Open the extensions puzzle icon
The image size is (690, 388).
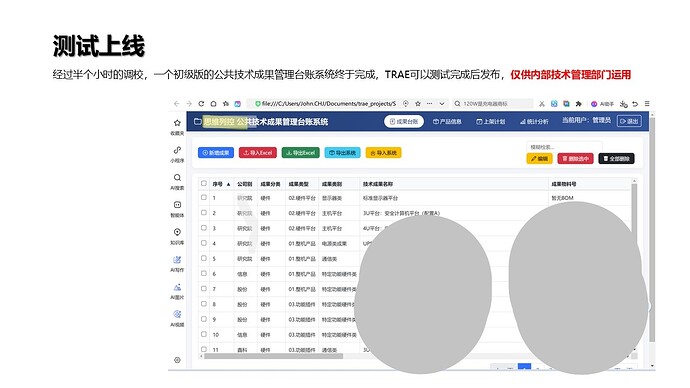click(579, 104)
